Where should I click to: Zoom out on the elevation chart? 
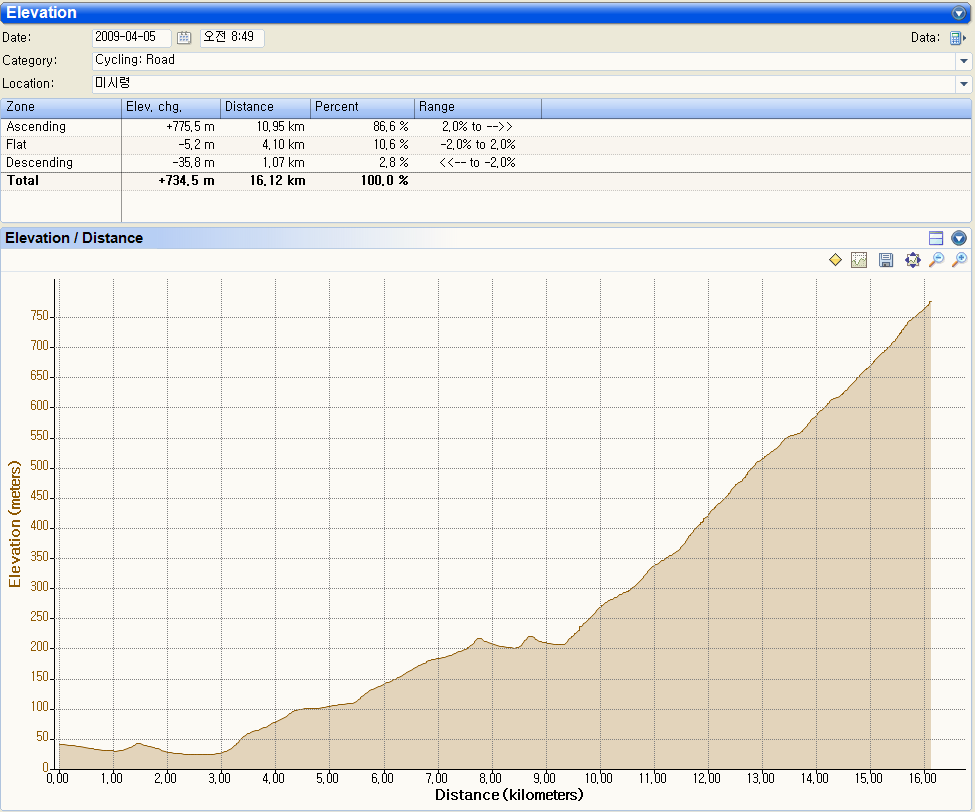936,260
